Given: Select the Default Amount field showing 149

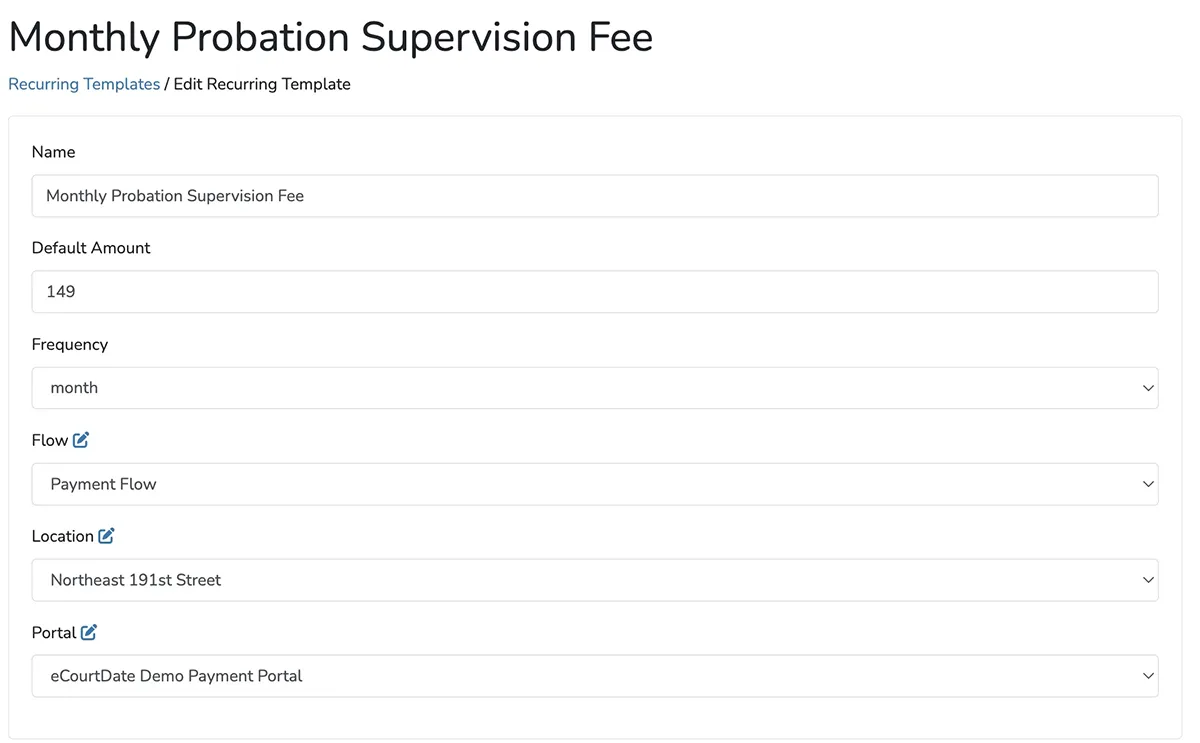Looking at the screenshot, I should [595, 291].
